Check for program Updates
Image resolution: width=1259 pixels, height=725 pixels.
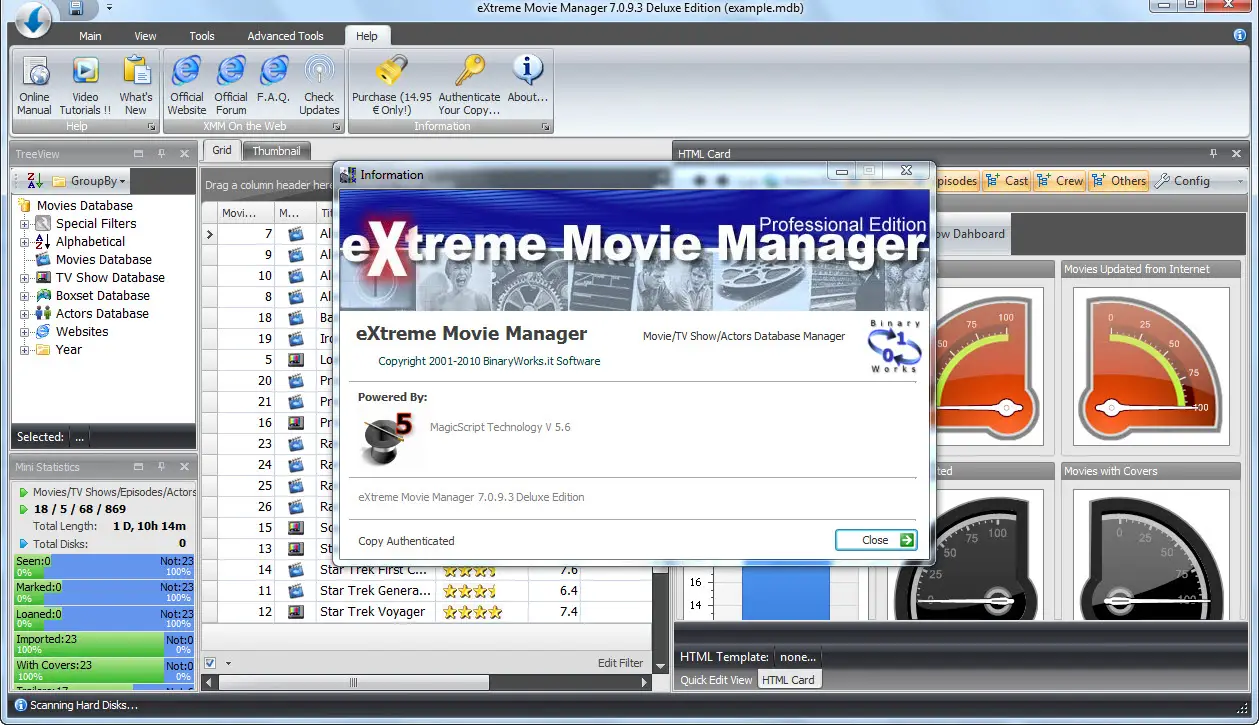(x=319, y=86)
